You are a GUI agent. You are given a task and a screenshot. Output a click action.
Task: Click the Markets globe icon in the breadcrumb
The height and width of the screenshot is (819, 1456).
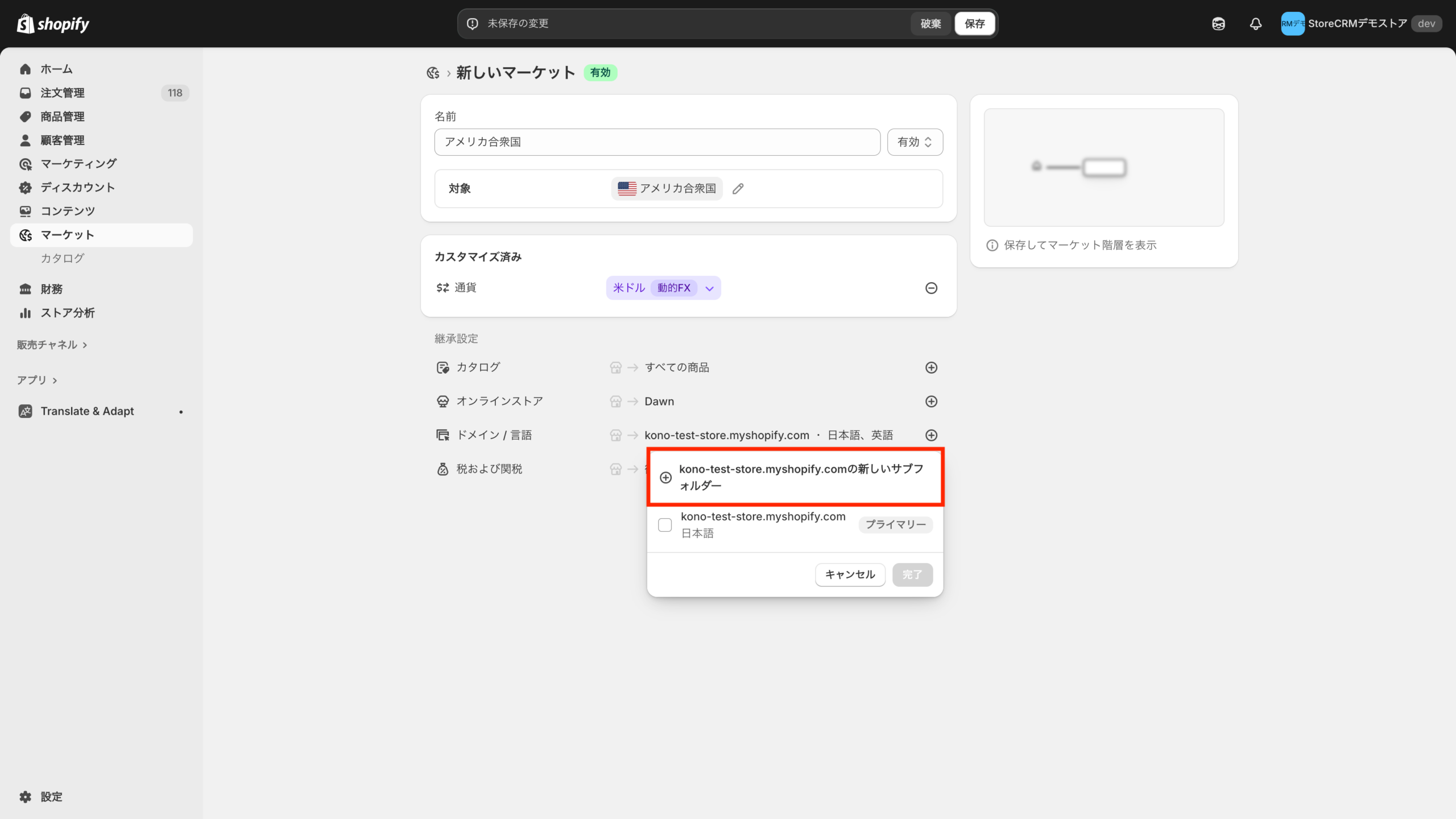(x=433, y=73)
